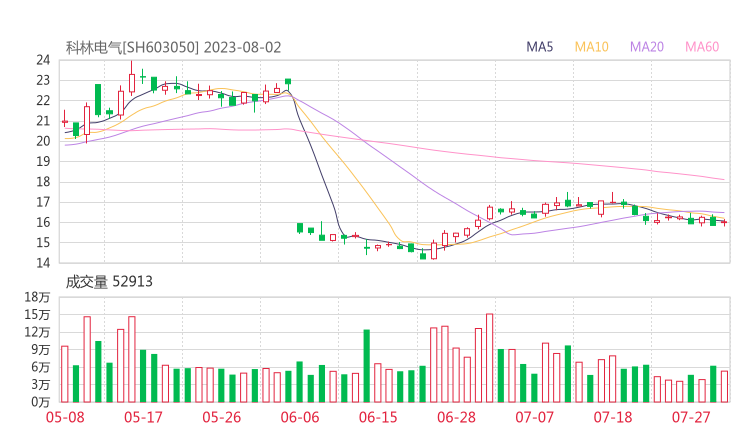Select the 06-28 date label
Viewport: 740px width, 440px height.
click(x=456, y=417)
